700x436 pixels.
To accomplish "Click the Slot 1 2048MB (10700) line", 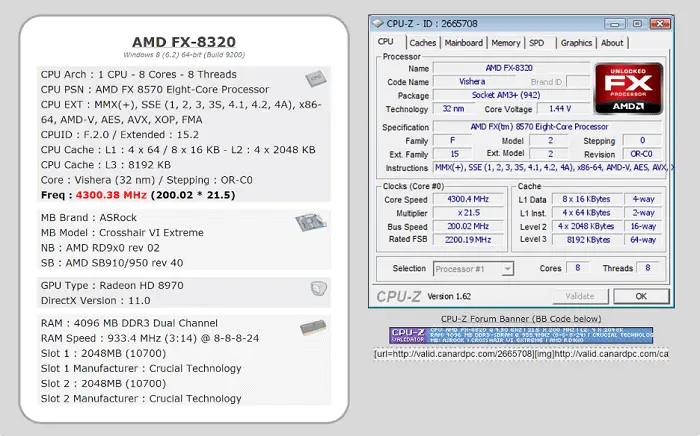I will (x=104, y=353).
